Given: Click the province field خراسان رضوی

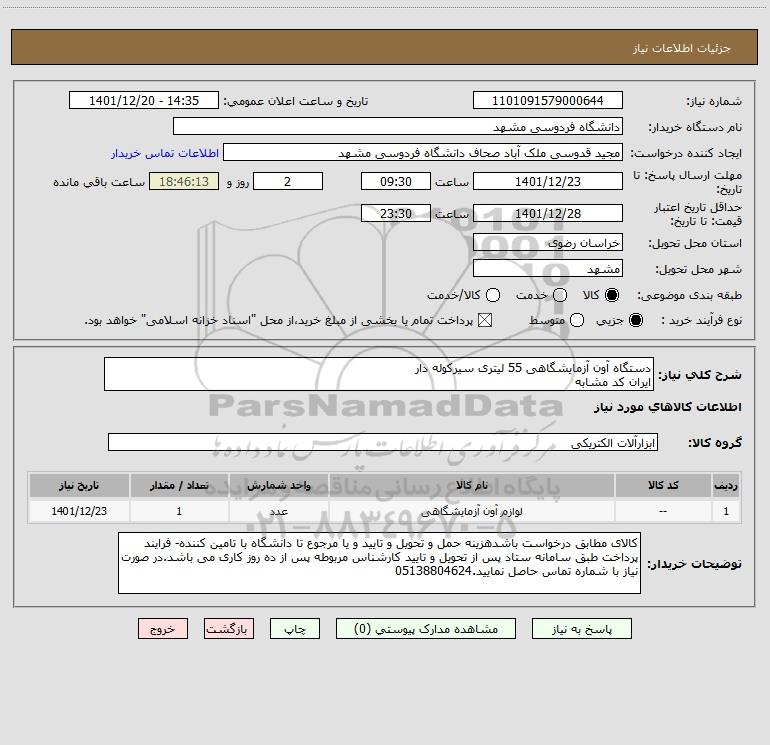Looking at the screenshot, I should [x=548, y=242].
